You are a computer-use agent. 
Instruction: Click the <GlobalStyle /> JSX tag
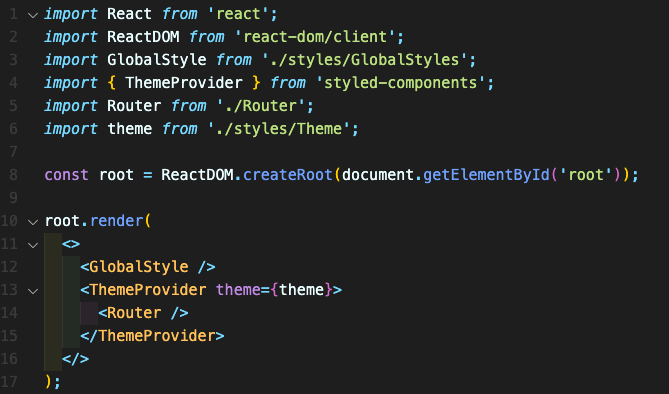pyautogui.click(x=148, y=267)
